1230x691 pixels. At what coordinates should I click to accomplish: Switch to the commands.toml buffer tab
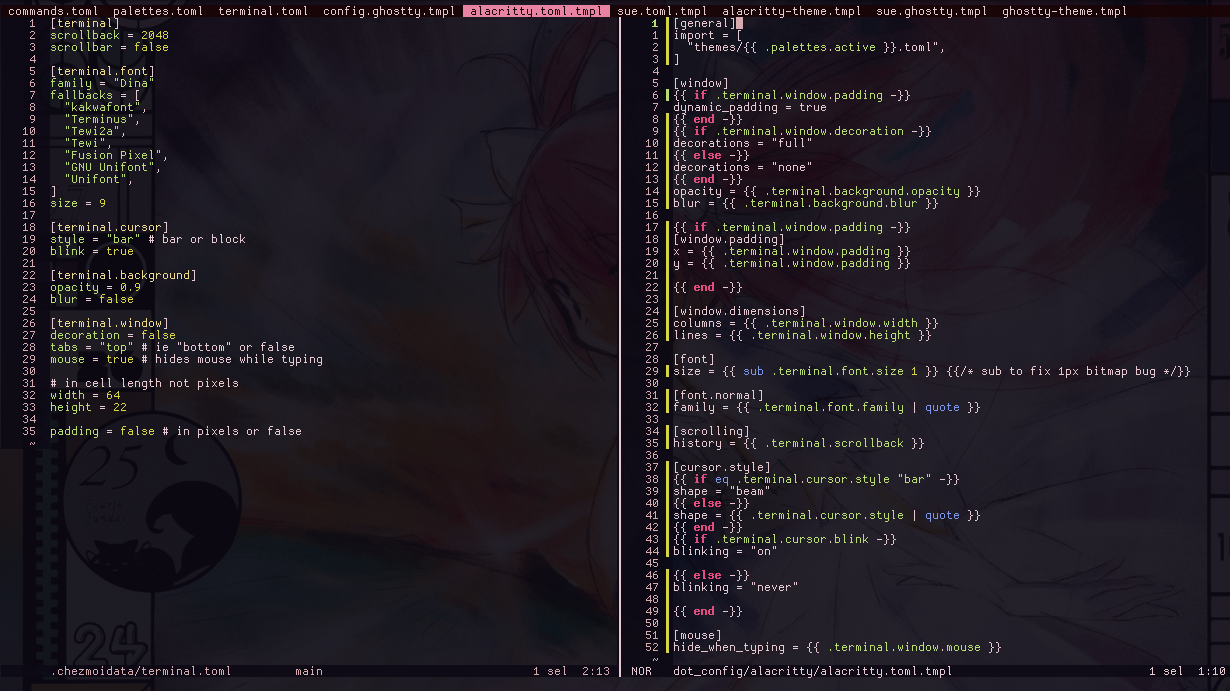(x=53, y=11)
